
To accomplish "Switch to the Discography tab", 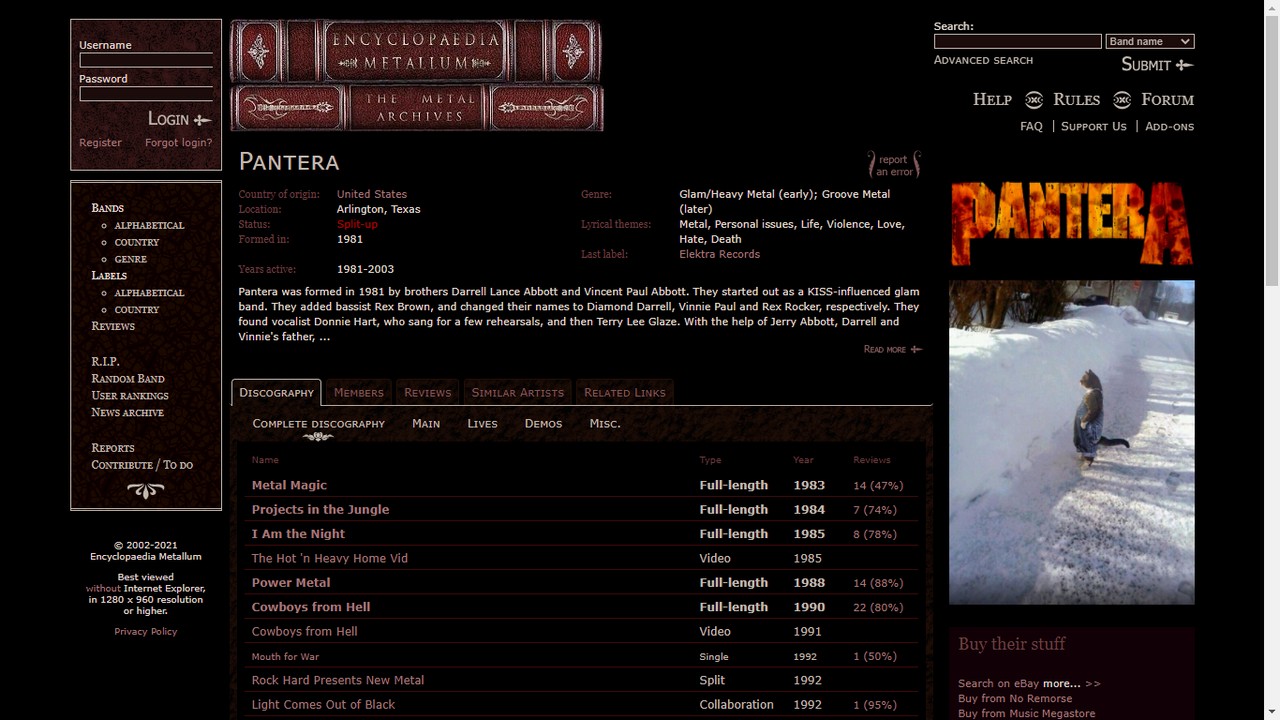I will [x=276, y=393].
